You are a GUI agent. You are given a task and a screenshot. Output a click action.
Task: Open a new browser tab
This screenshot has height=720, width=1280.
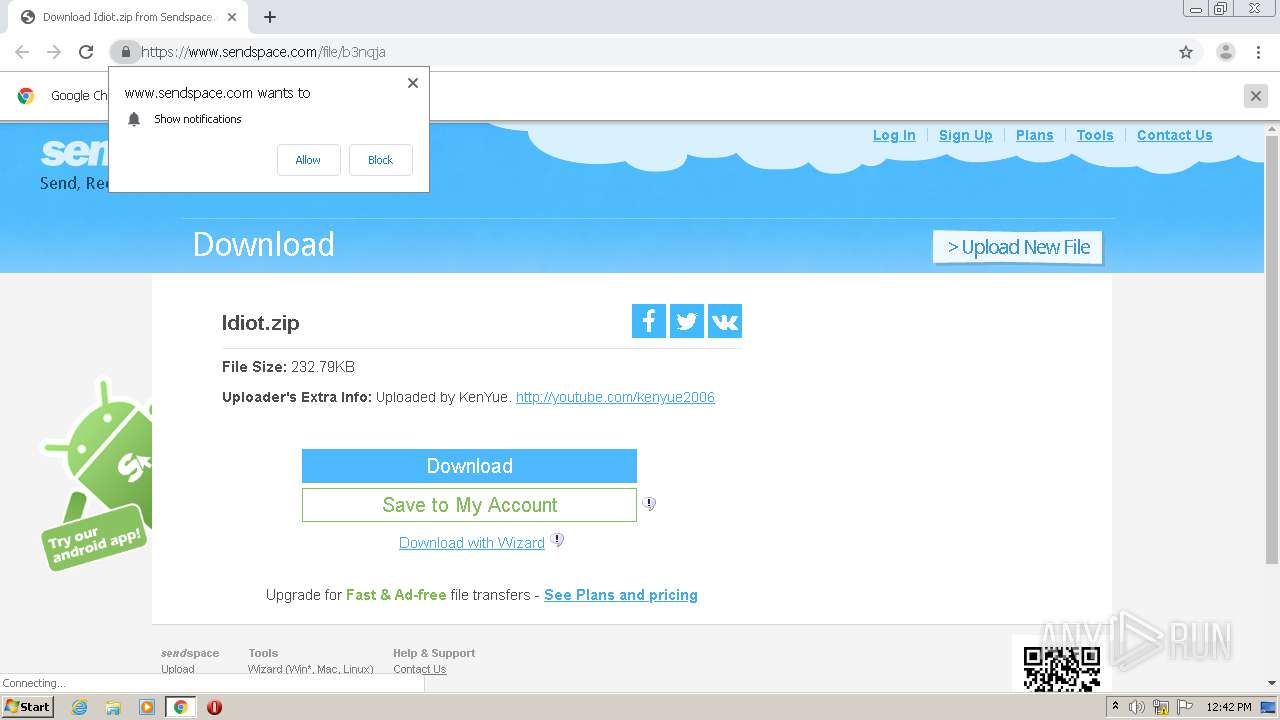coord(270,17)
